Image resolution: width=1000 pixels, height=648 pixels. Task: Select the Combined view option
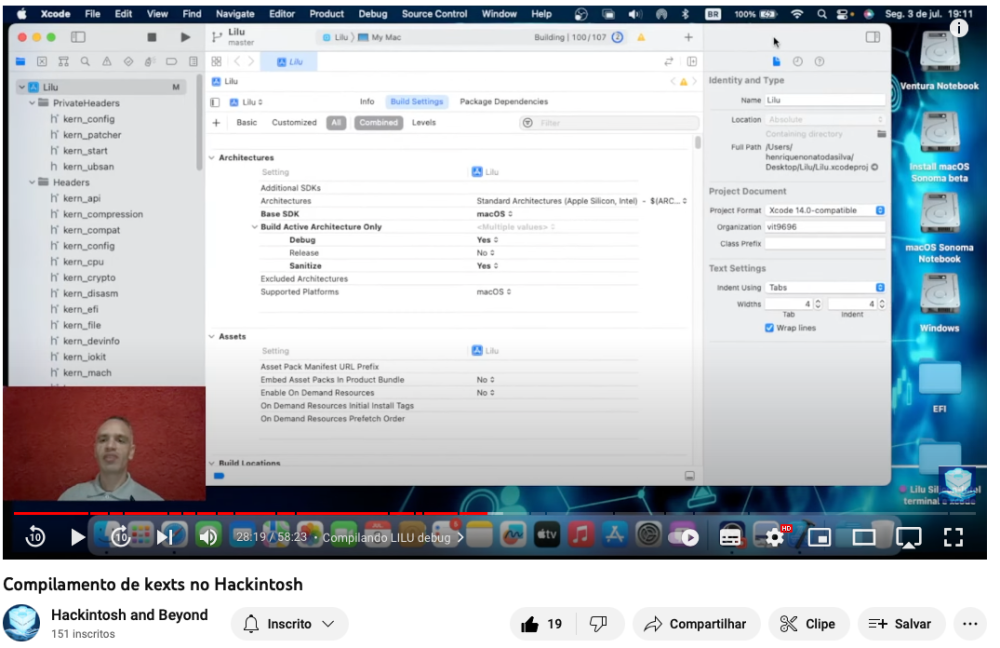378,122
